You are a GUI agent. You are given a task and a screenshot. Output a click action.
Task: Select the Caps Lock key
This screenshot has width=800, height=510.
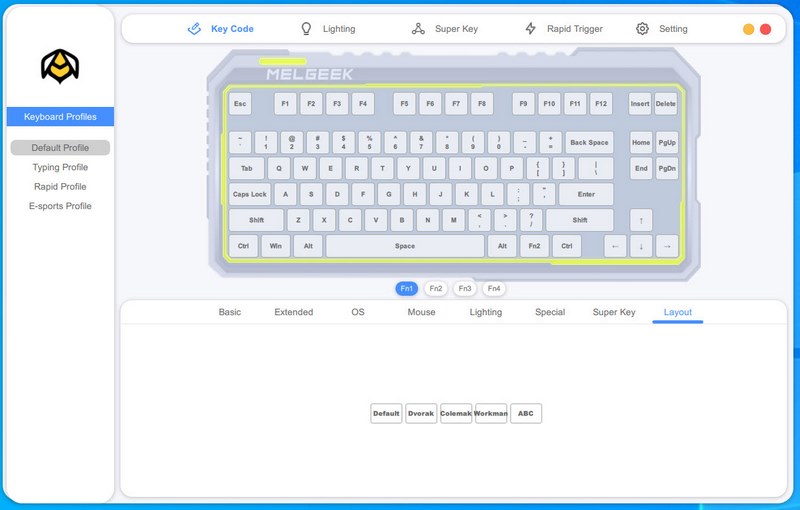point(249,194)
